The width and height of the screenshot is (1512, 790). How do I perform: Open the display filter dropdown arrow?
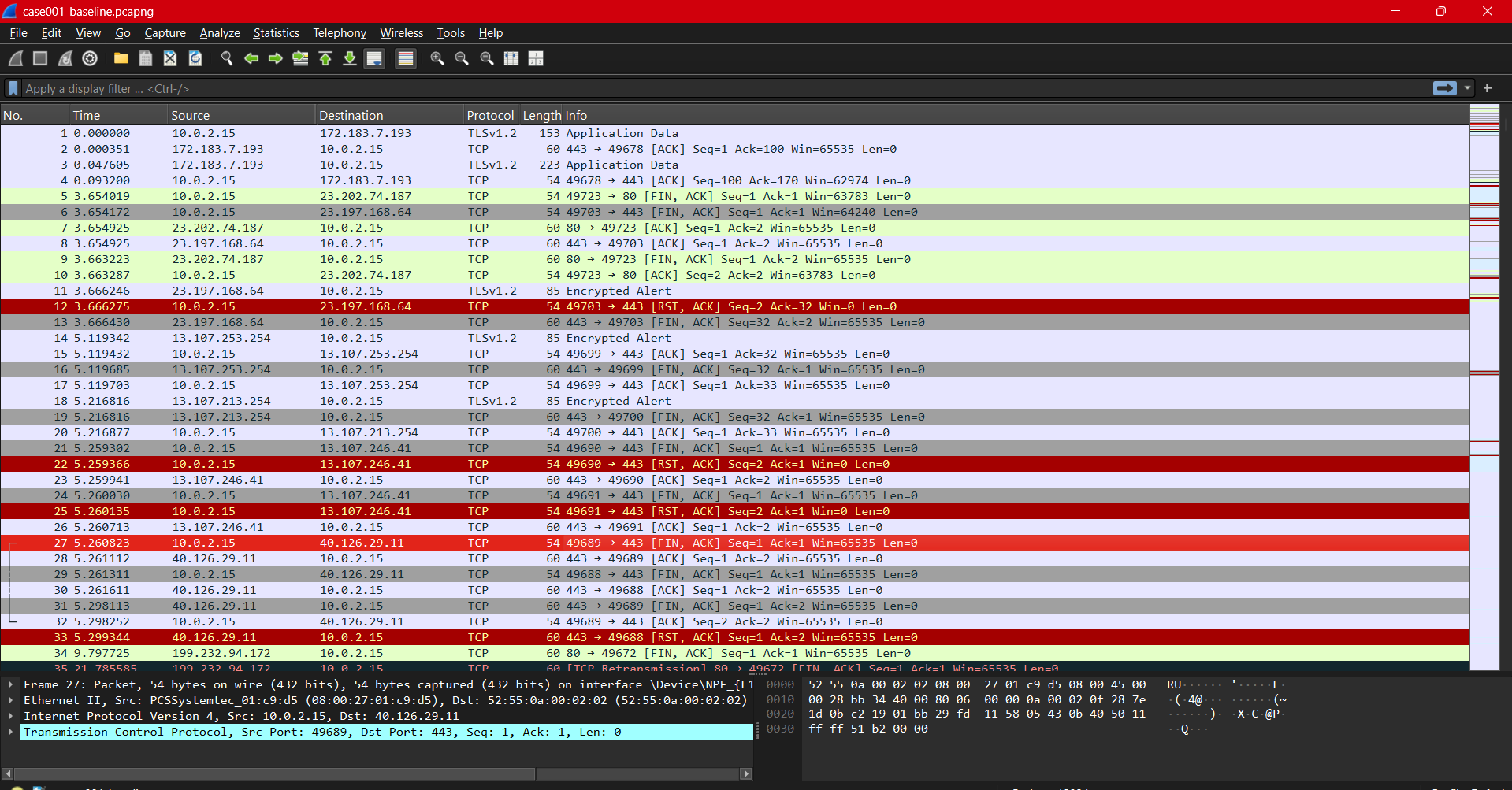(1467, 88)
